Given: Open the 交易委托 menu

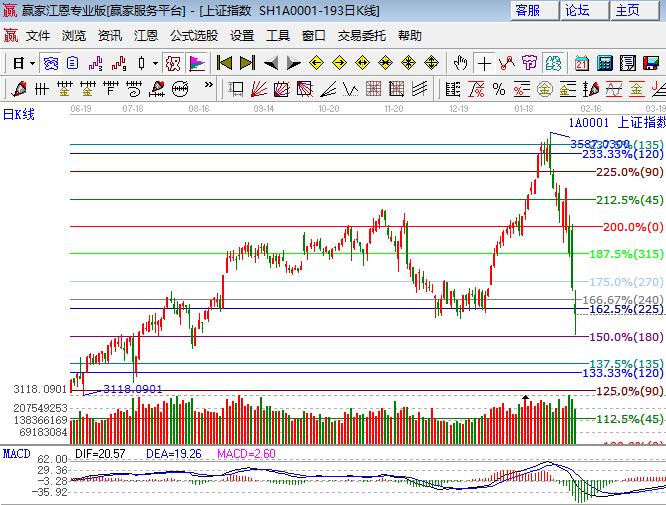Looking at the screenshot, I should click(x=362, y=35).
